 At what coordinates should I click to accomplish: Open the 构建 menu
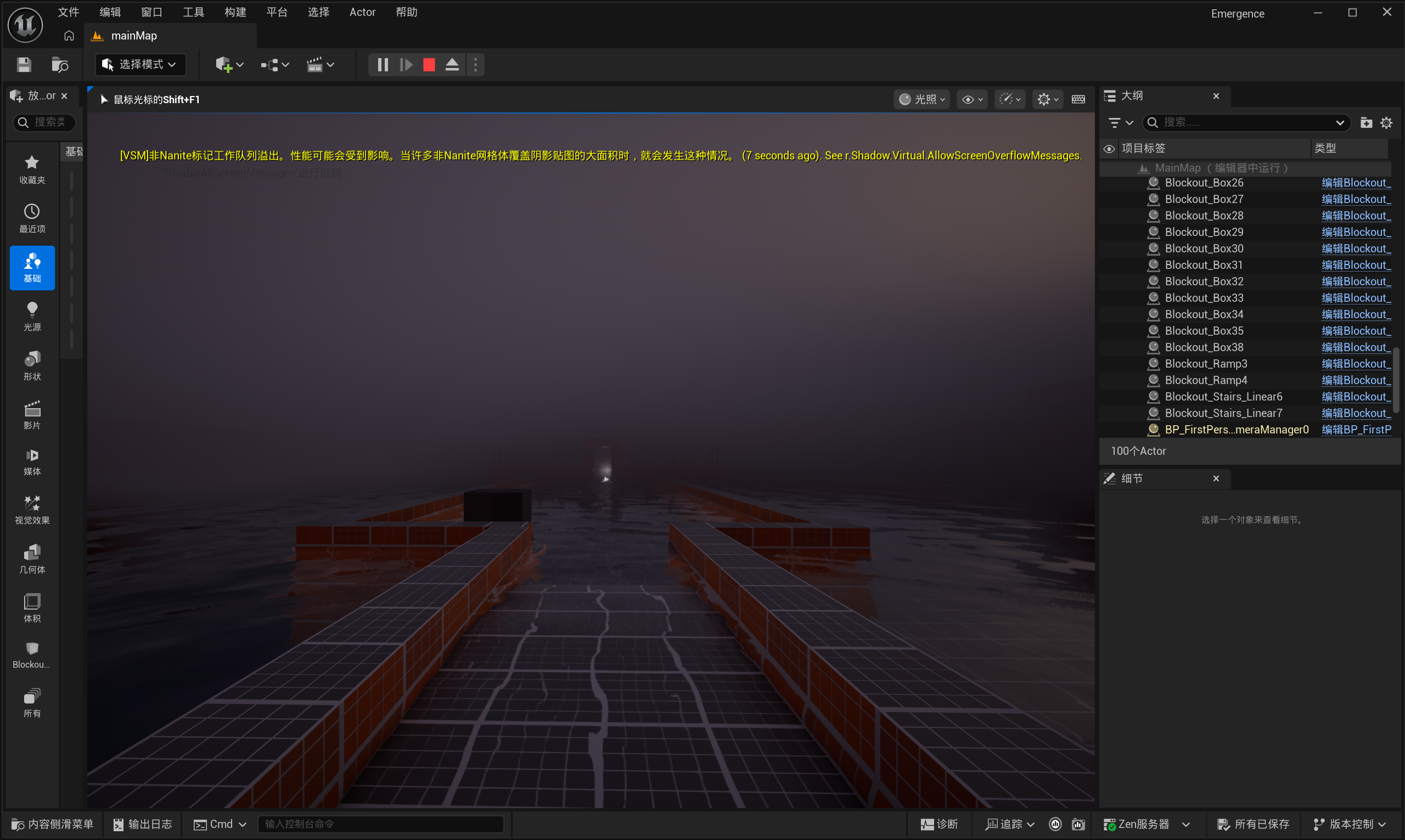235,12
